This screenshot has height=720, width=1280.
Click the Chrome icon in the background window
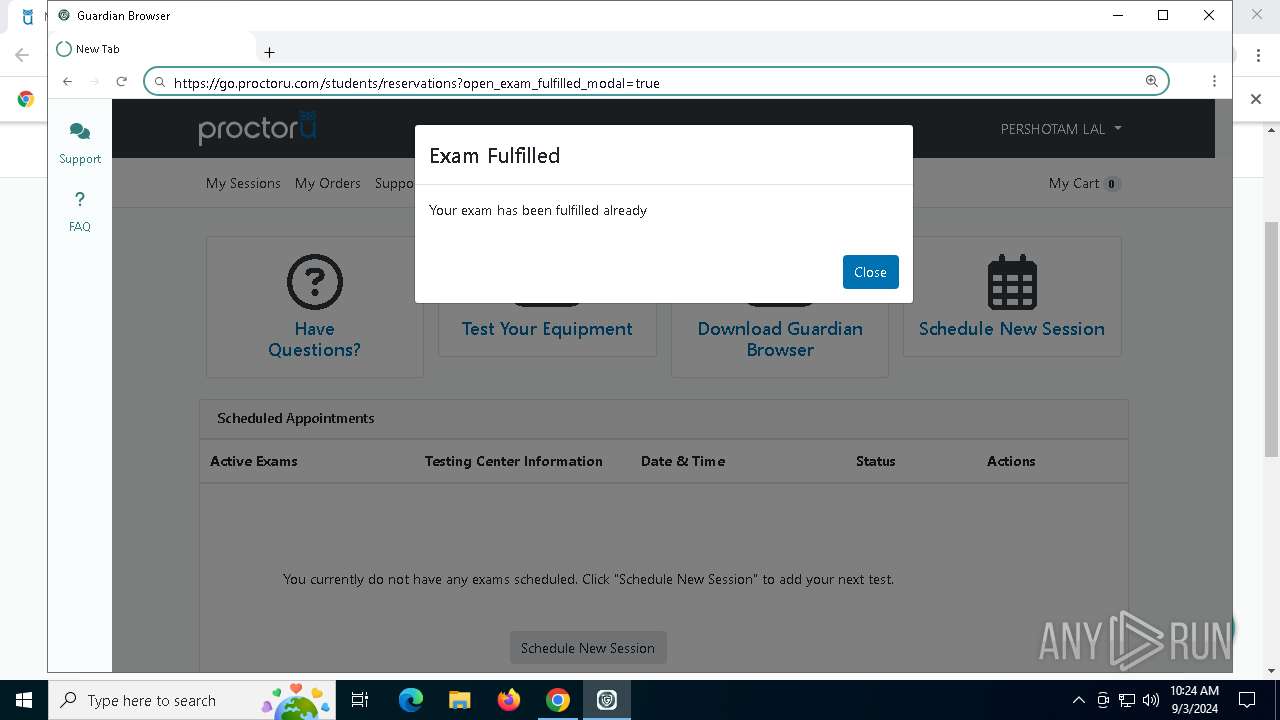25,99
